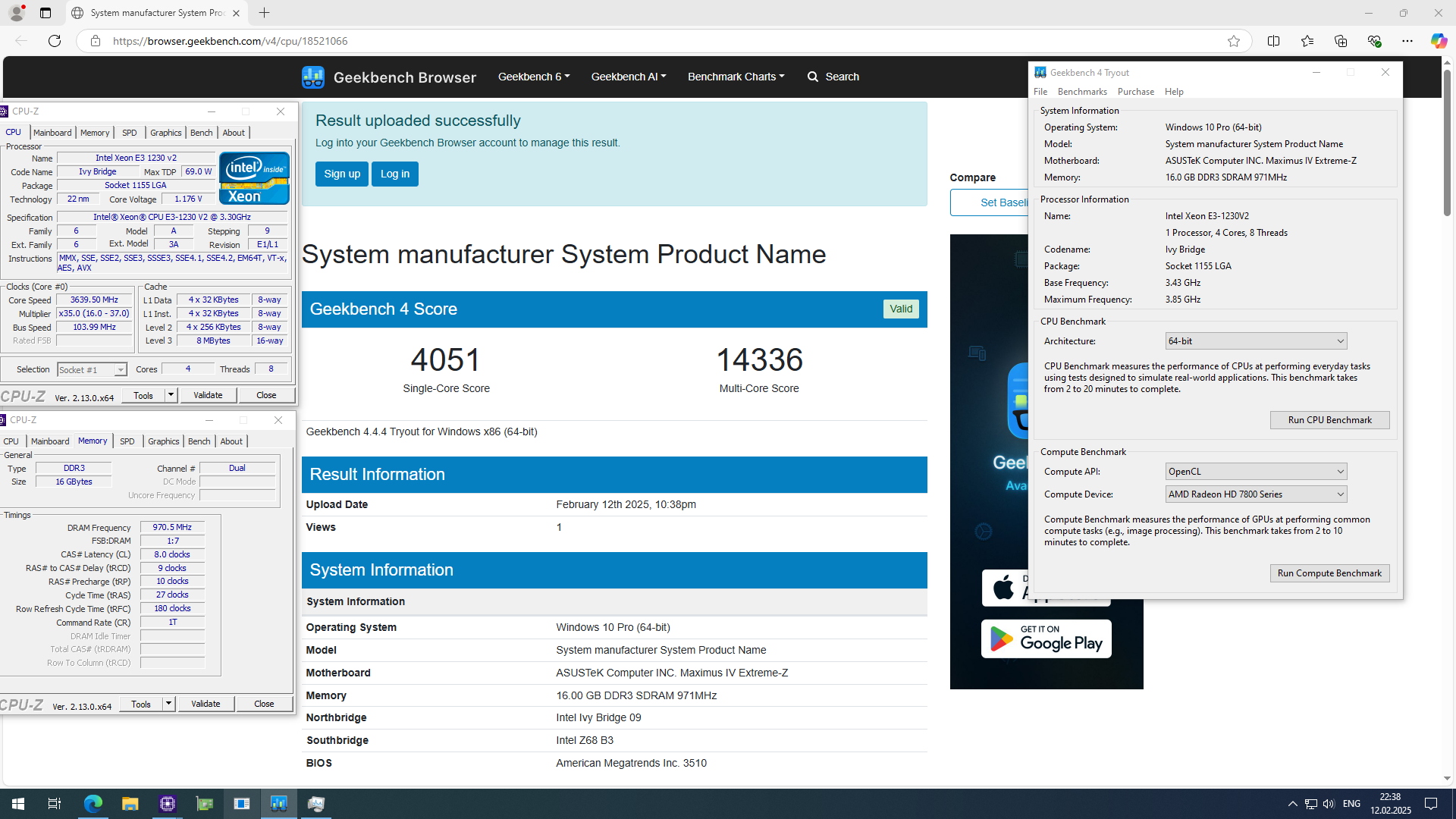
Task: Click the Run Compute Benchmark button
Action: (1329, 573)
